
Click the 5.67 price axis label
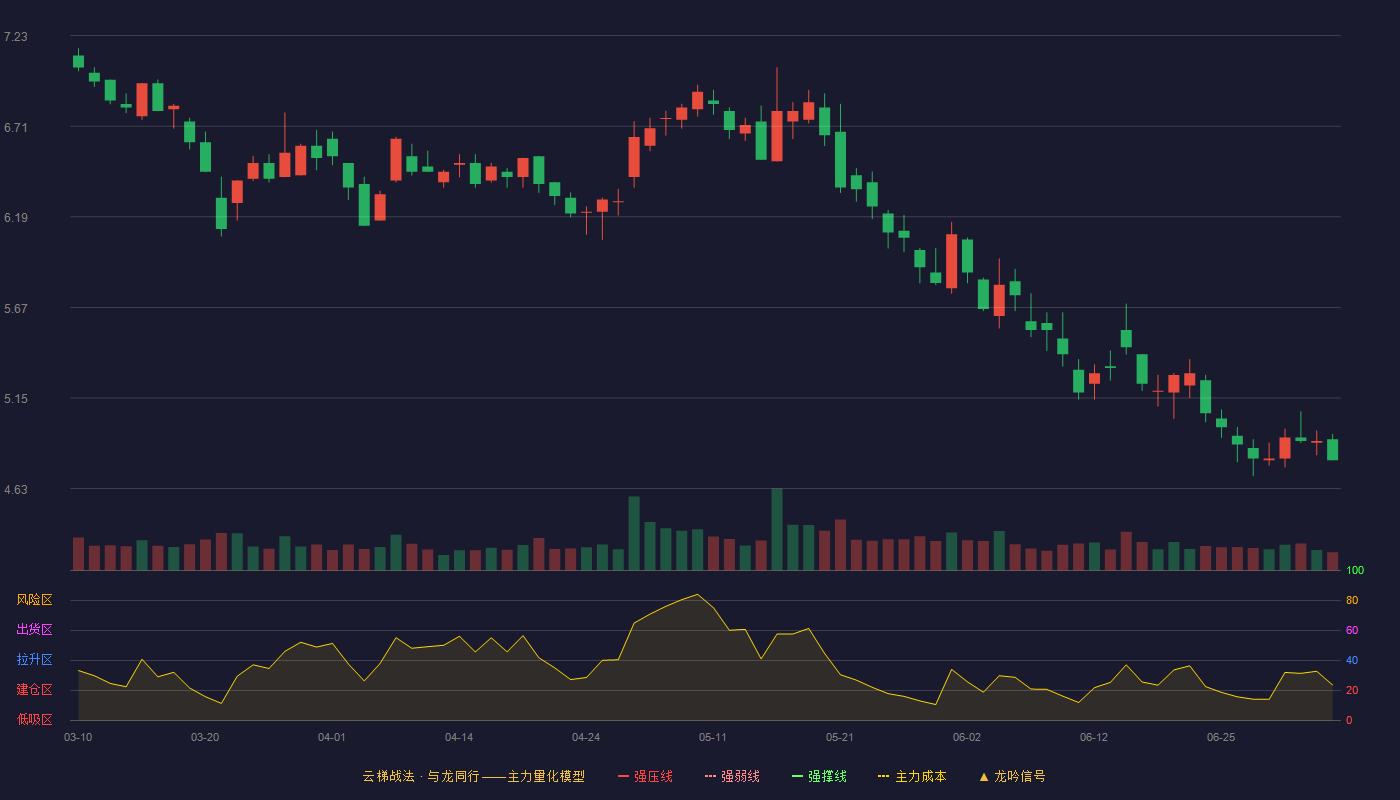coord(15,308)
